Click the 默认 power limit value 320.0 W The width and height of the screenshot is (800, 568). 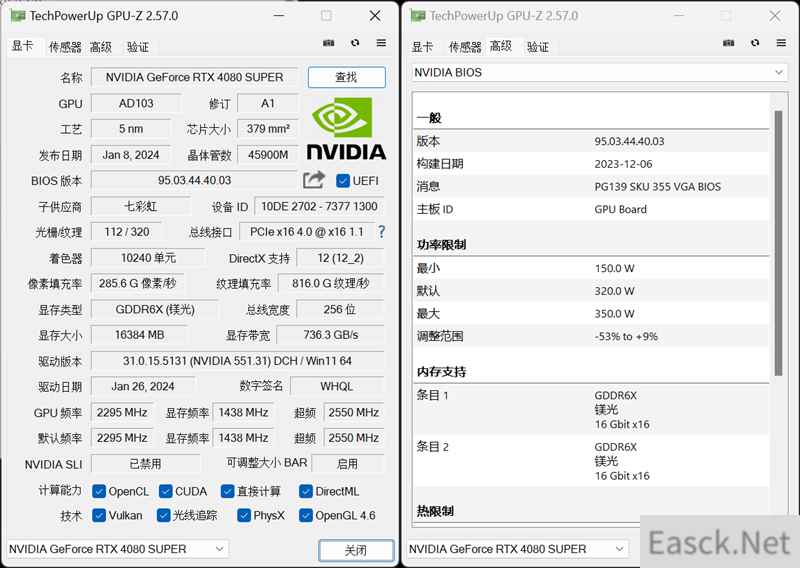(614, 291)
